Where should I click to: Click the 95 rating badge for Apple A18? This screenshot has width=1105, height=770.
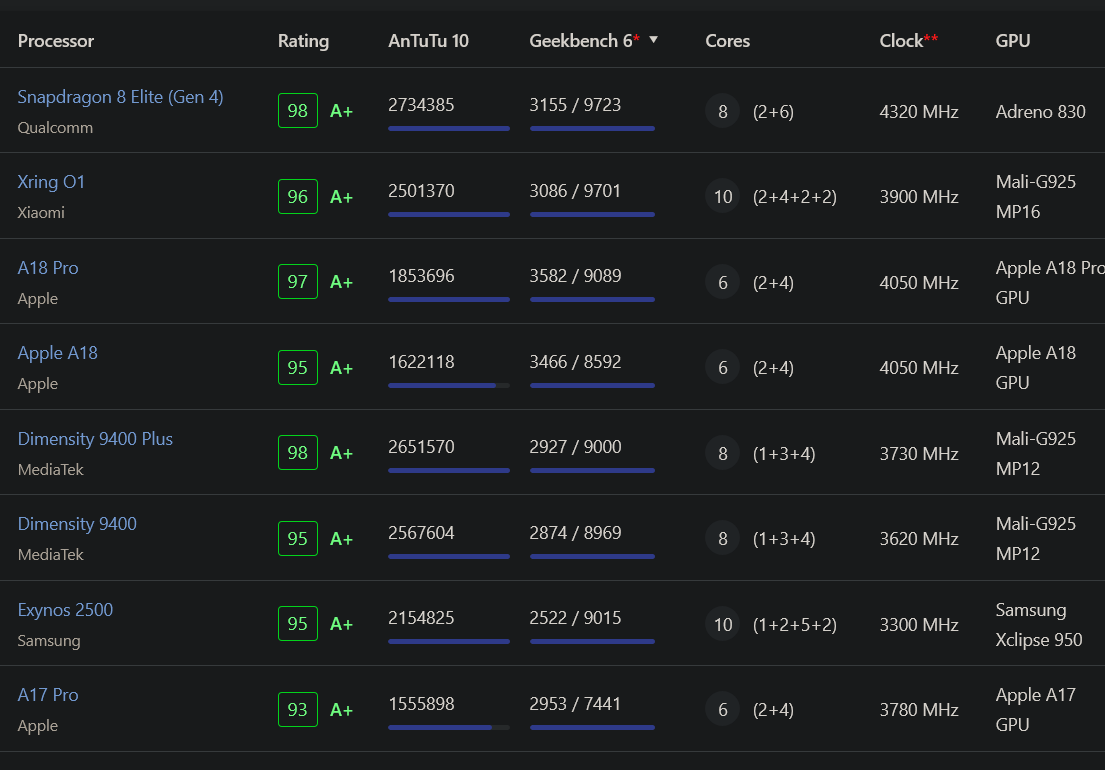[x=297, y=368]
